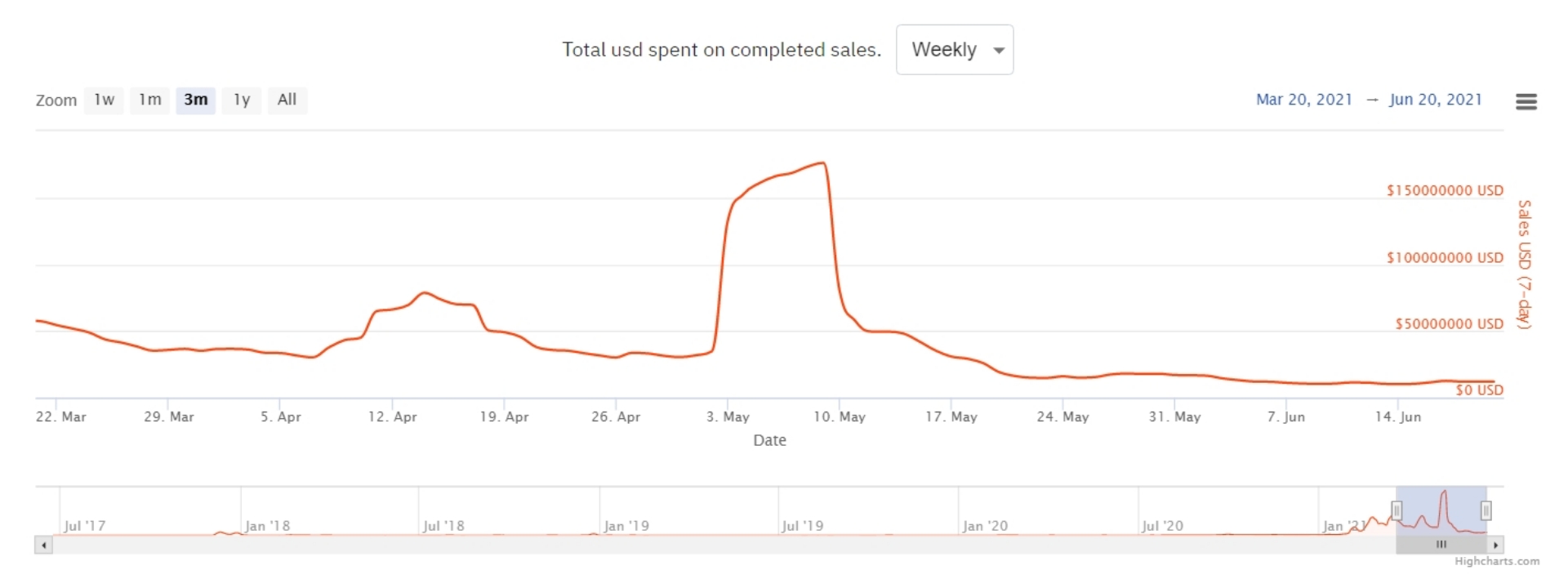Grab the left navigator range handle
The height and width of the screenshot is (588, 1568).
click(1396, 511)
